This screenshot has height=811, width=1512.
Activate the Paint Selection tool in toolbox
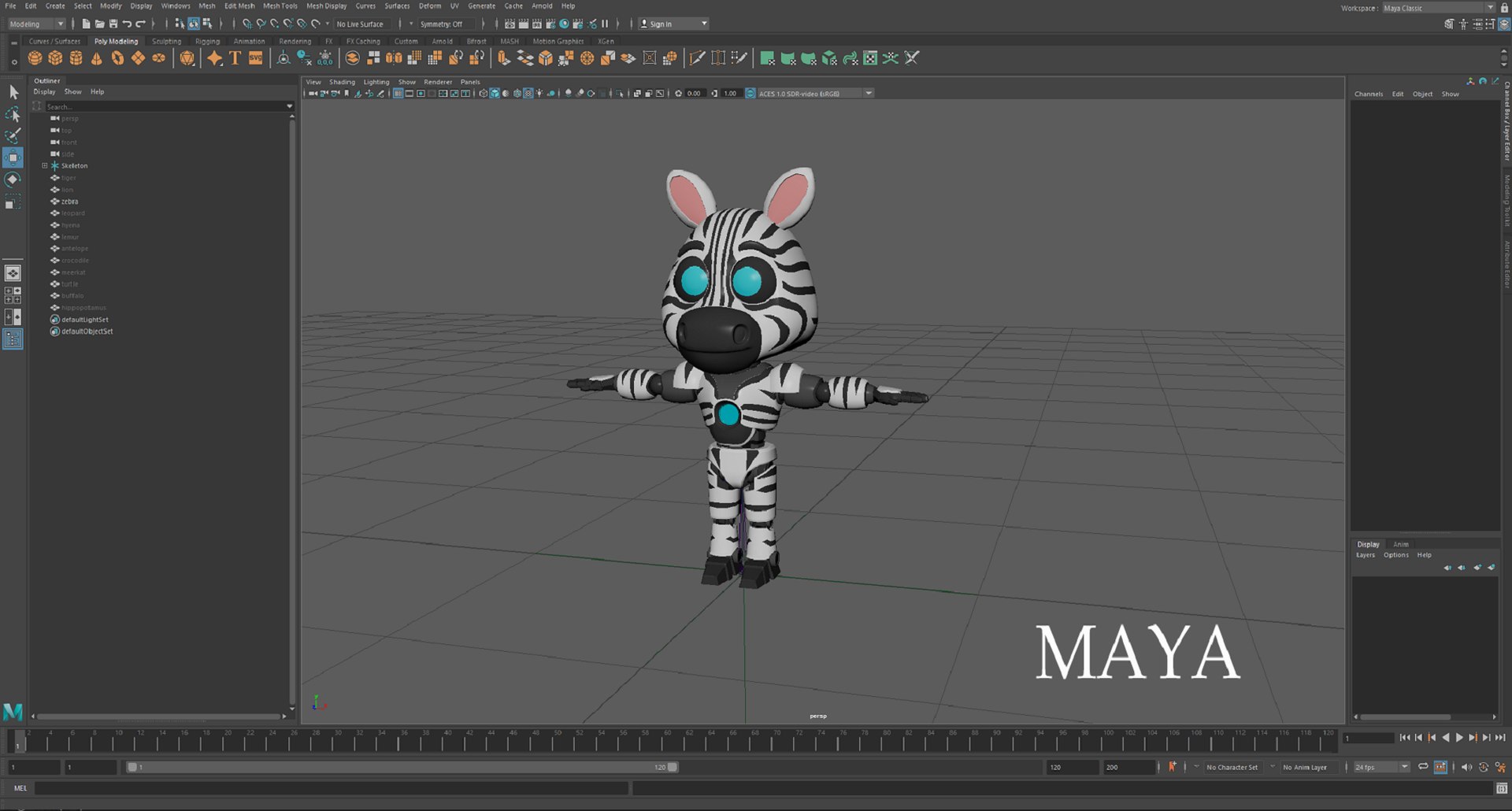(13, 135)
